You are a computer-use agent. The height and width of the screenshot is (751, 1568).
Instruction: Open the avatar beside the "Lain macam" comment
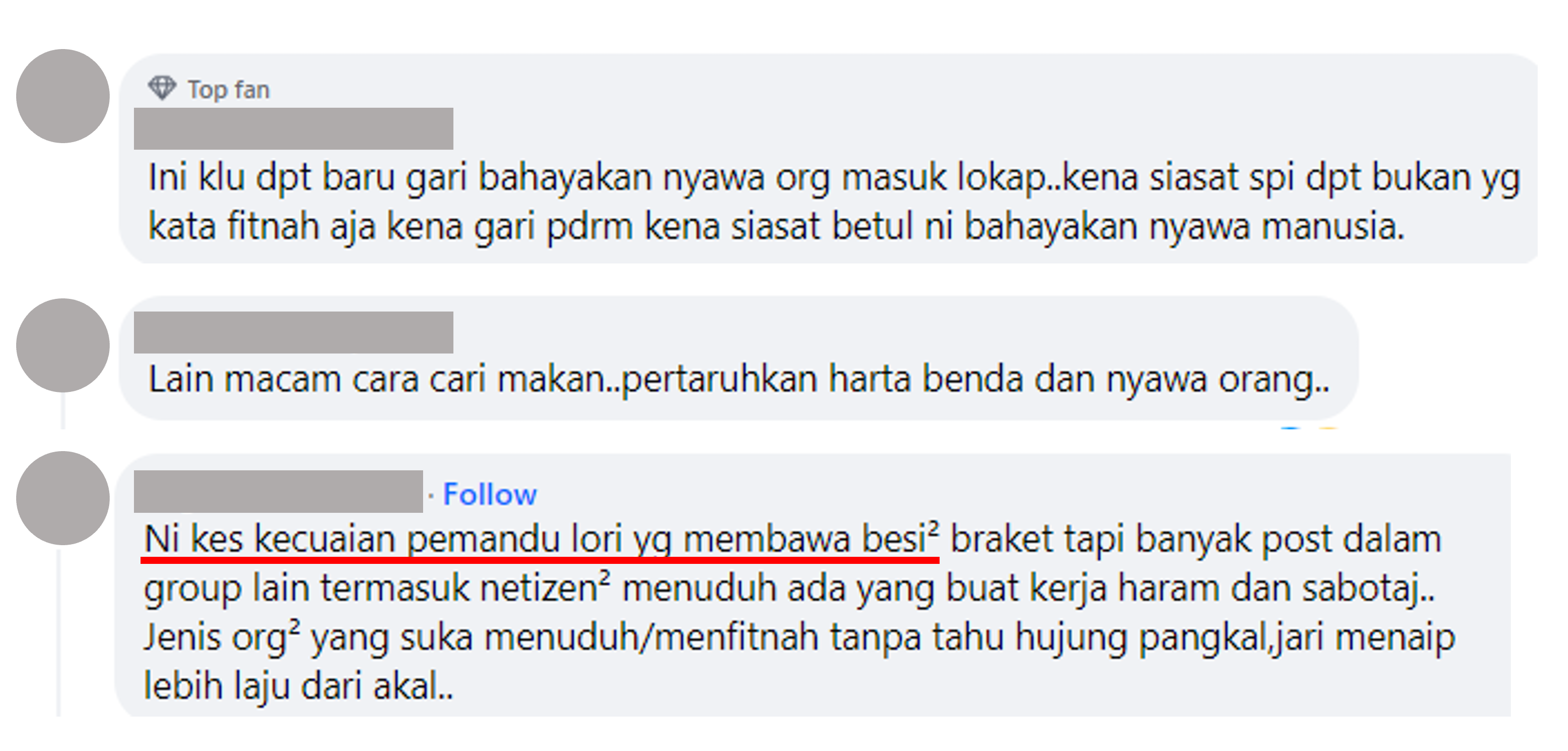tap(63, 345)
